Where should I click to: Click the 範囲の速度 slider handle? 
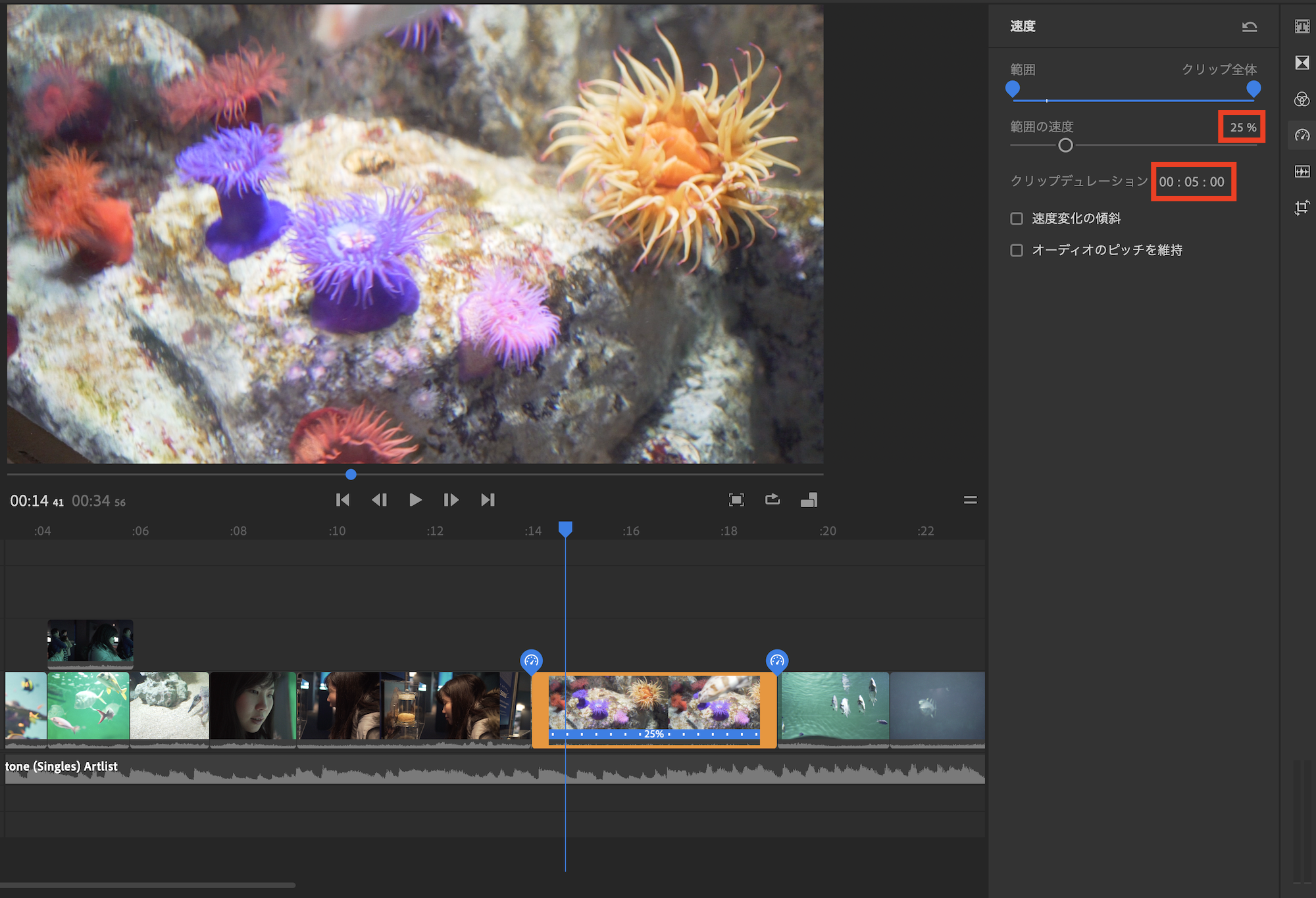tap(1065, 145)
